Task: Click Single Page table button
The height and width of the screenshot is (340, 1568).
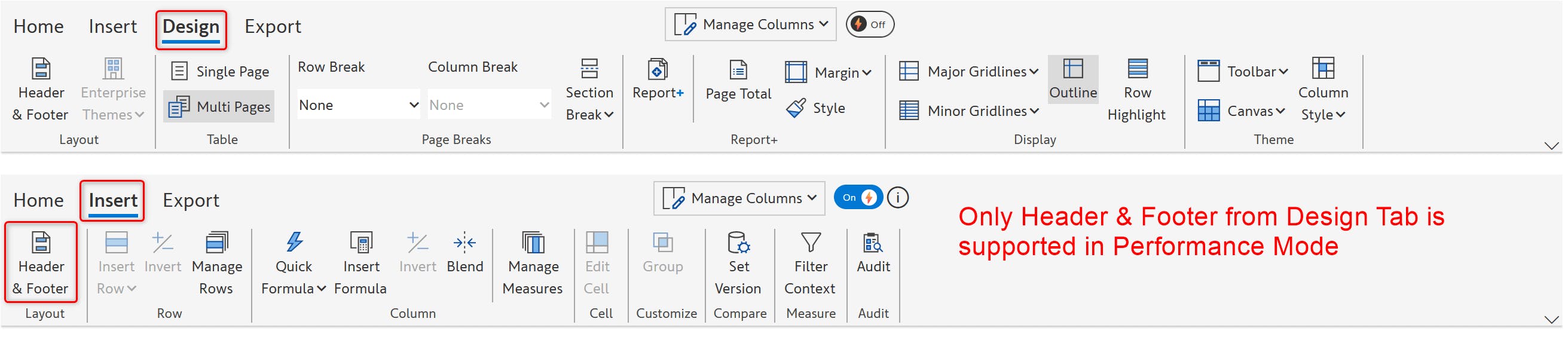Action: (219, 72)
